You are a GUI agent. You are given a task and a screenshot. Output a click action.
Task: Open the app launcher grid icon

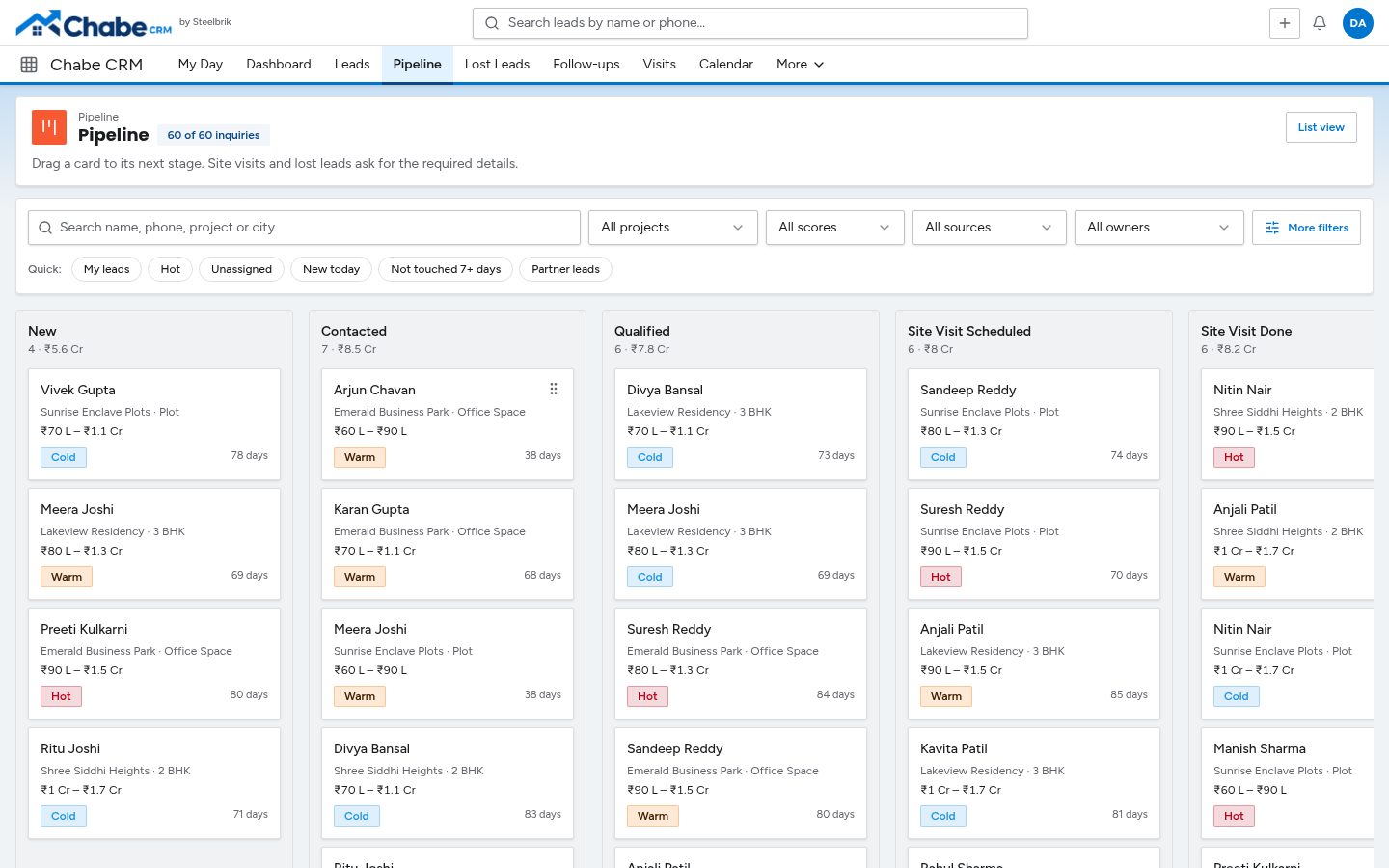pos(29,65)
